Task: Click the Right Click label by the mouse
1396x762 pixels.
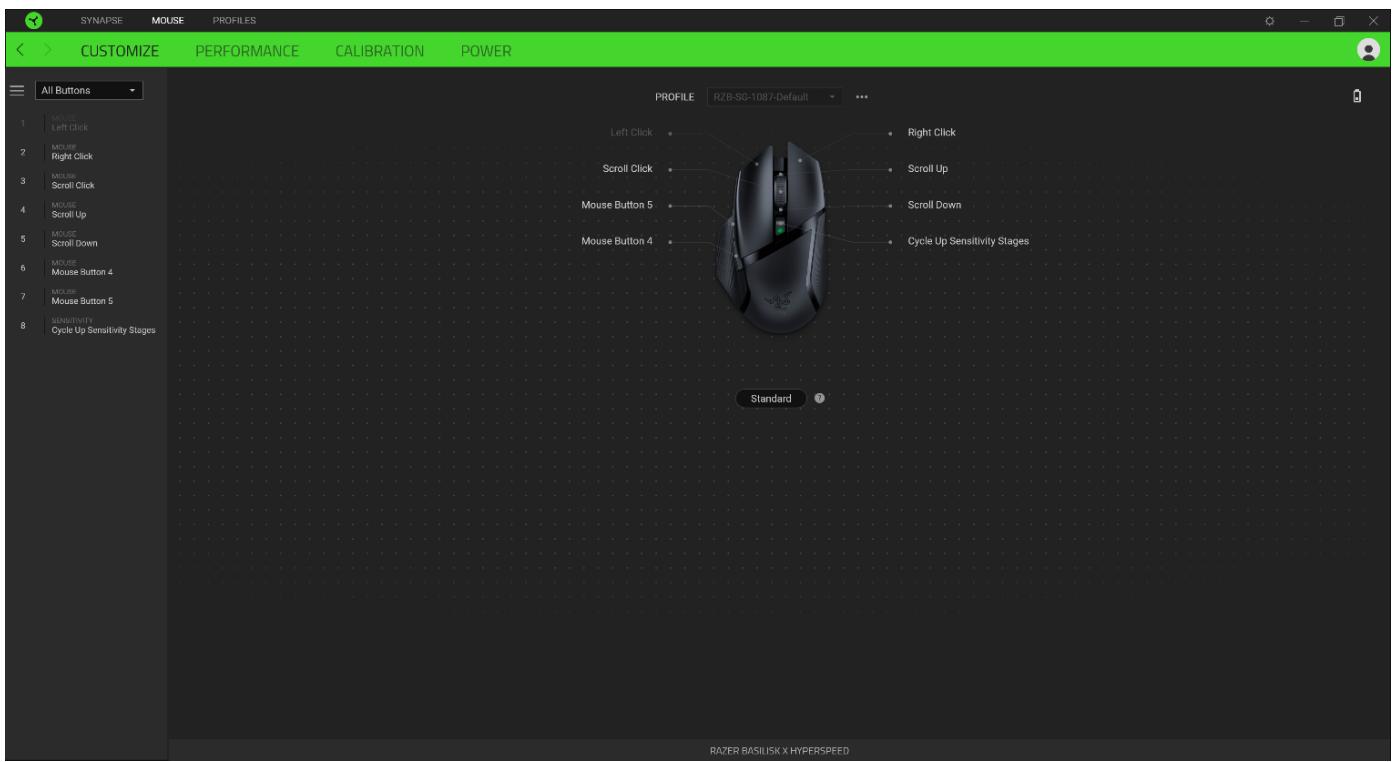Action: 931,132
